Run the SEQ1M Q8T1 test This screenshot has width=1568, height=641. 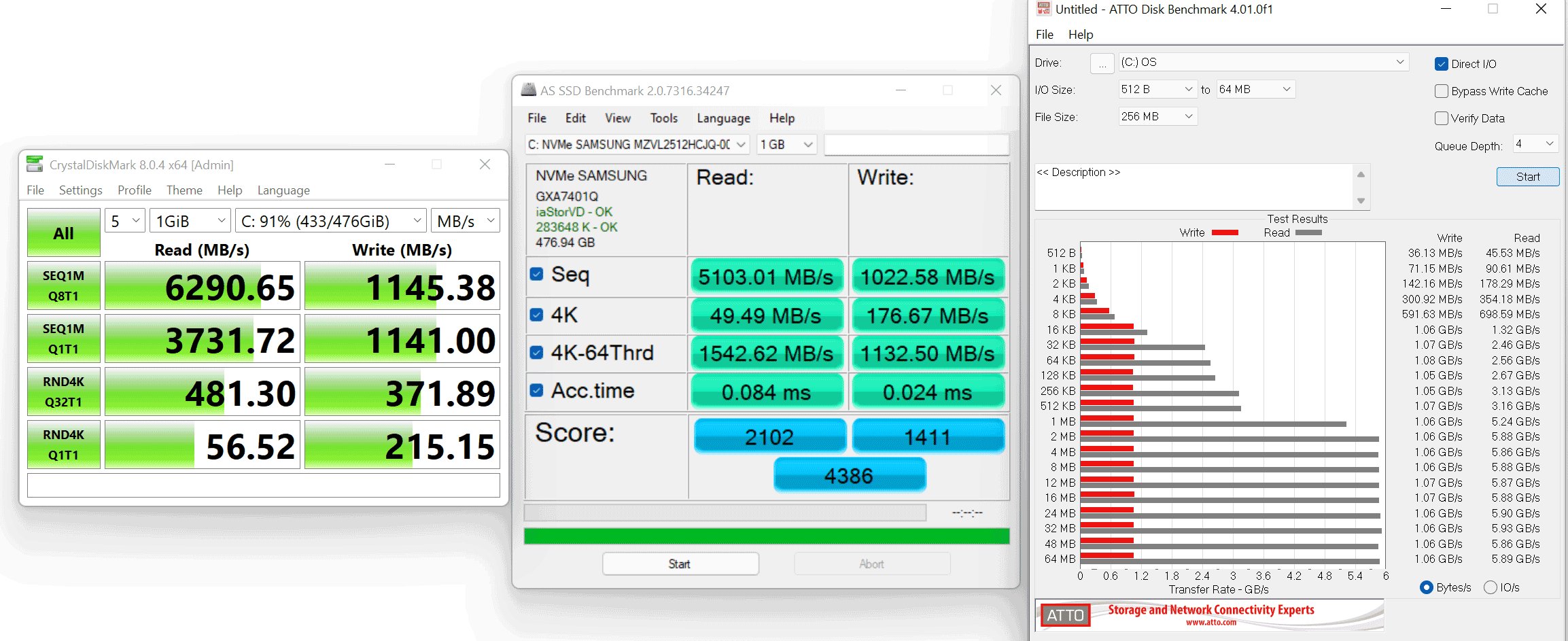click(64, 285)
